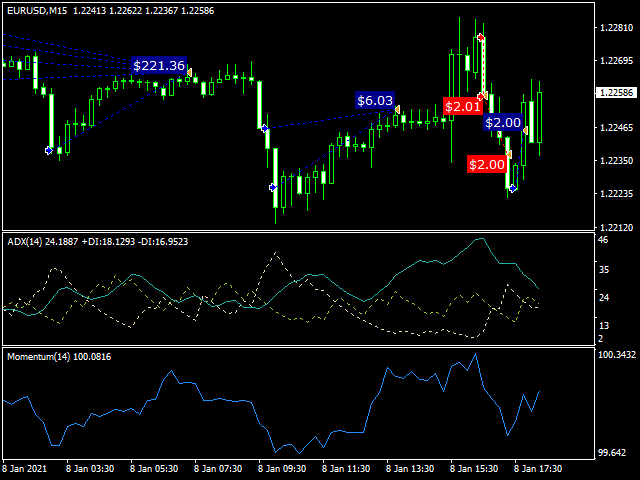This screenshot has height=480, width=640.
Task: Click the Momentum scale value 99.642
Action: (x=612, y=453)
